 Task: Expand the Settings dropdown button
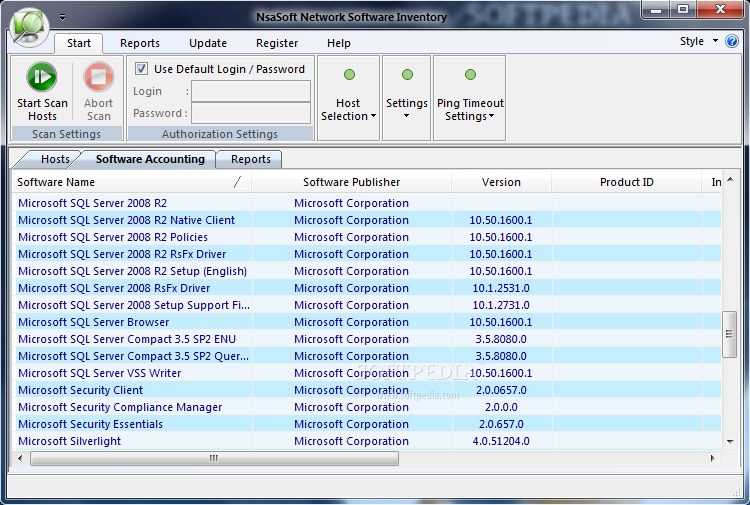[x=407, y=98]
